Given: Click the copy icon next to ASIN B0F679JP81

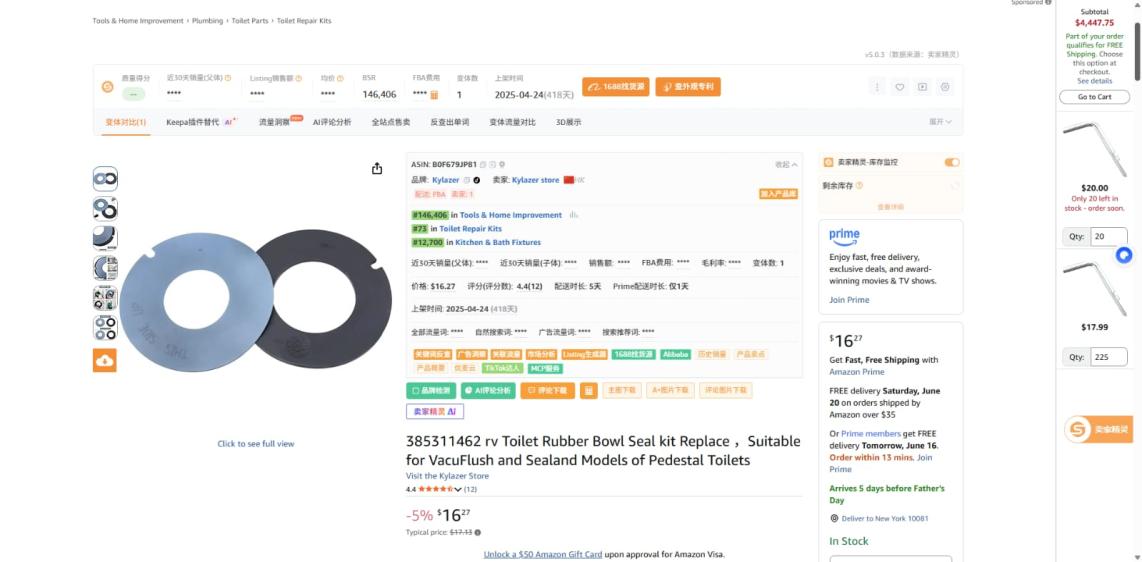Looking at the screenshot, I should point(483,165).
